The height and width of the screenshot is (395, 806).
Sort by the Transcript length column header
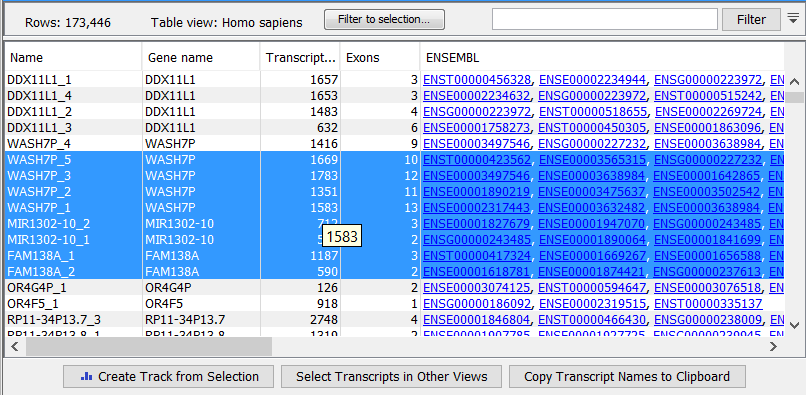pyautogui.click(x=300, y=58)
